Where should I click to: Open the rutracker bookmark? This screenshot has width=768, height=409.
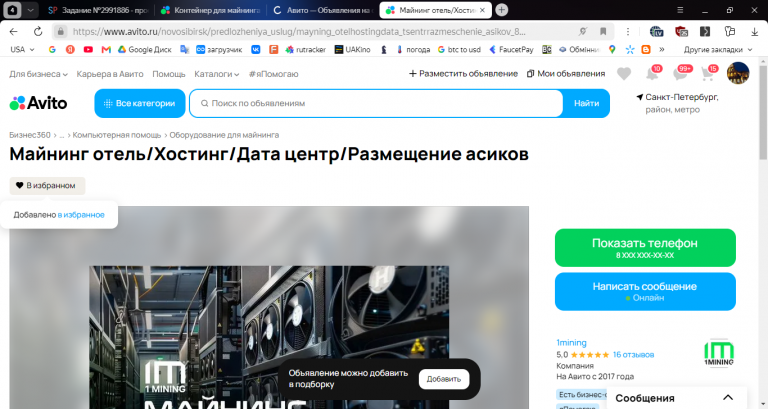click(306, 49)
